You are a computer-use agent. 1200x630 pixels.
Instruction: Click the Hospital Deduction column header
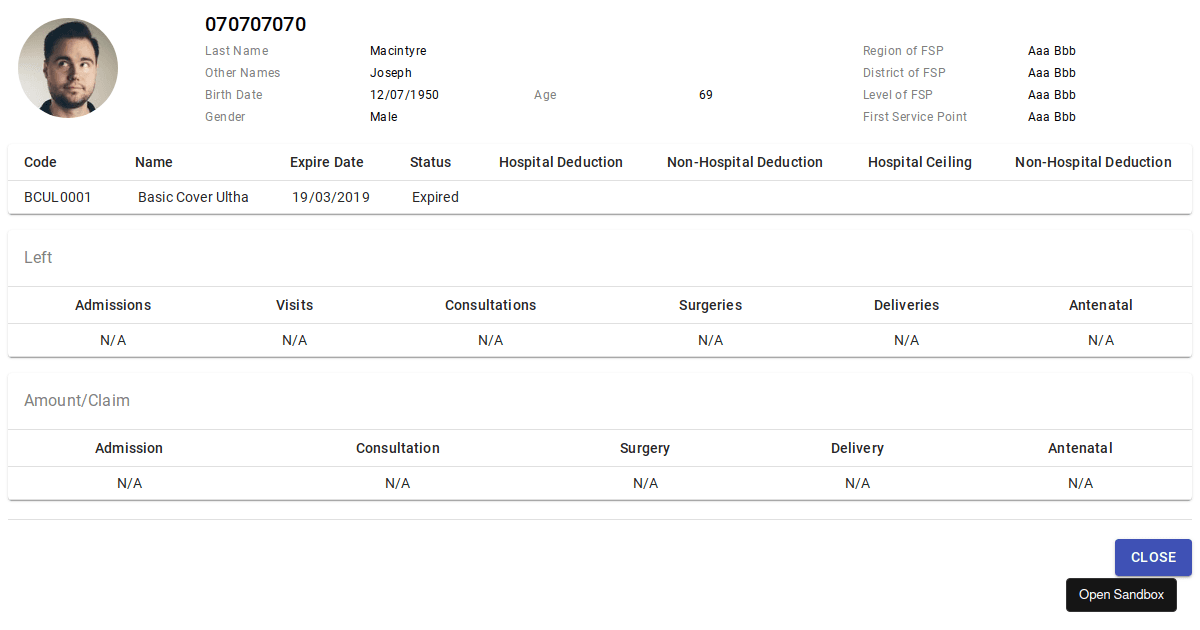point(561,162)
